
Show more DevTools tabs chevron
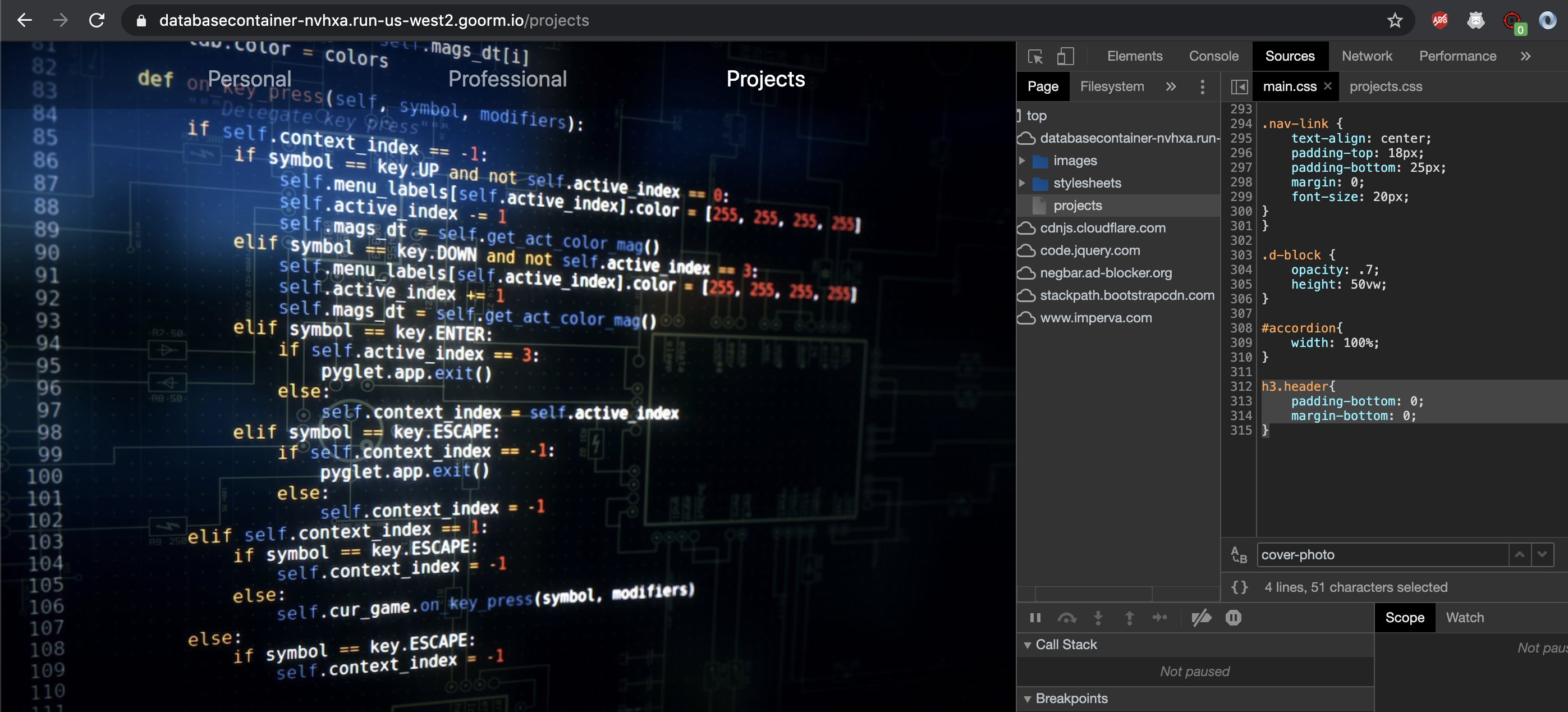coord(1525,56)
